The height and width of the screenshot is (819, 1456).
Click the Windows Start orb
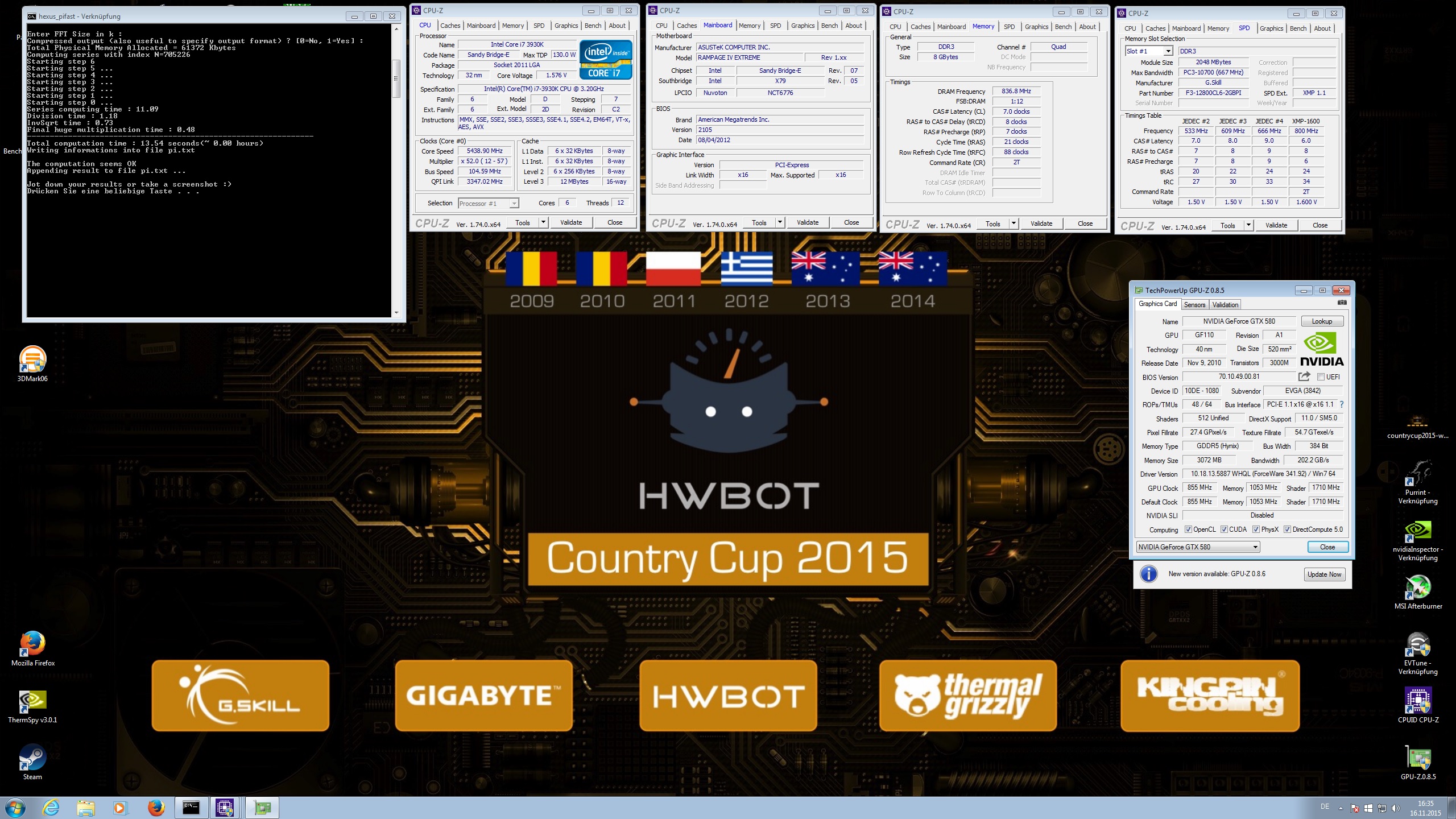point(15,808)
